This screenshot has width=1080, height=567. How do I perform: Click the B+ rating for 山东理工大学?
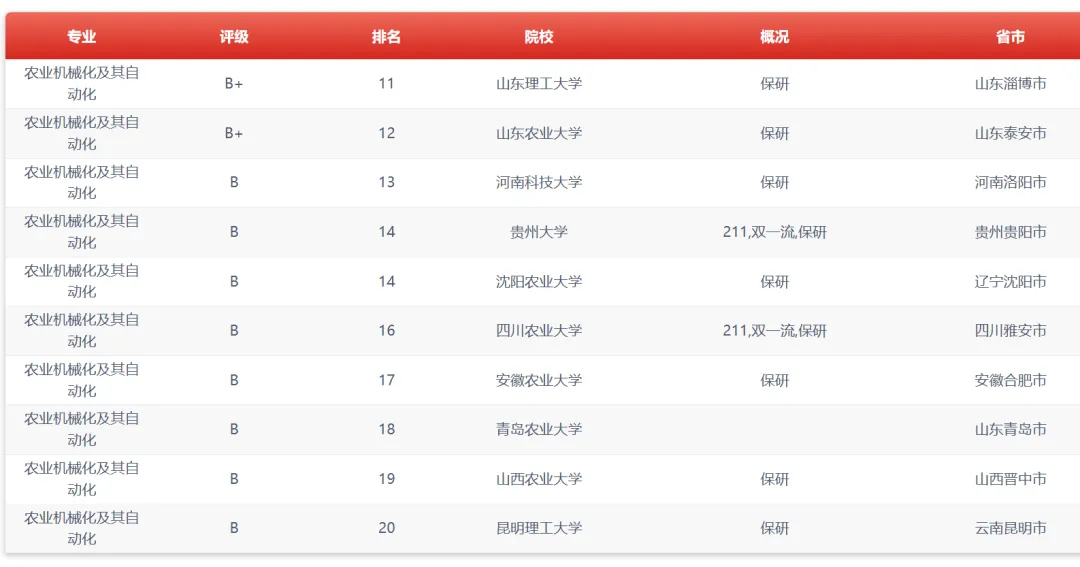[233, 83]
